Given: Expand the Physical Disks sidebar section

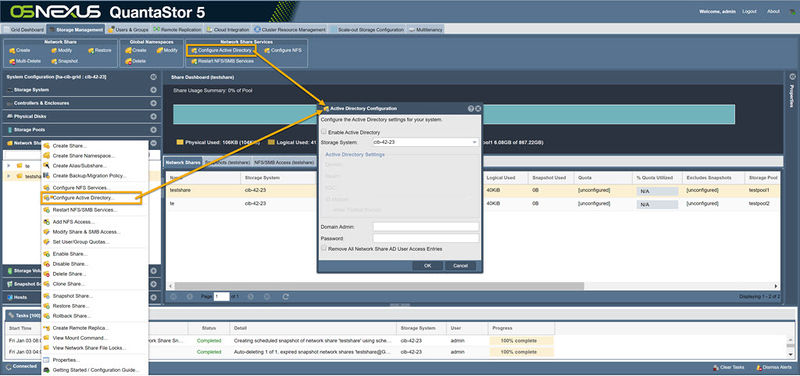Looking at the screenshot, I should pos(153,116).
